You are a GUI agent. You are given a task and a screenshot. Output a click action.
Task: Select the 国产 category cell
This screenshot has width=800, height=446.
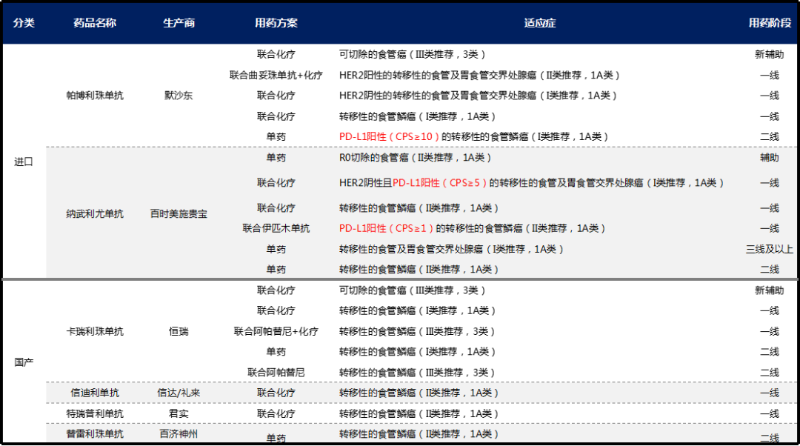(x=21, y=361)
